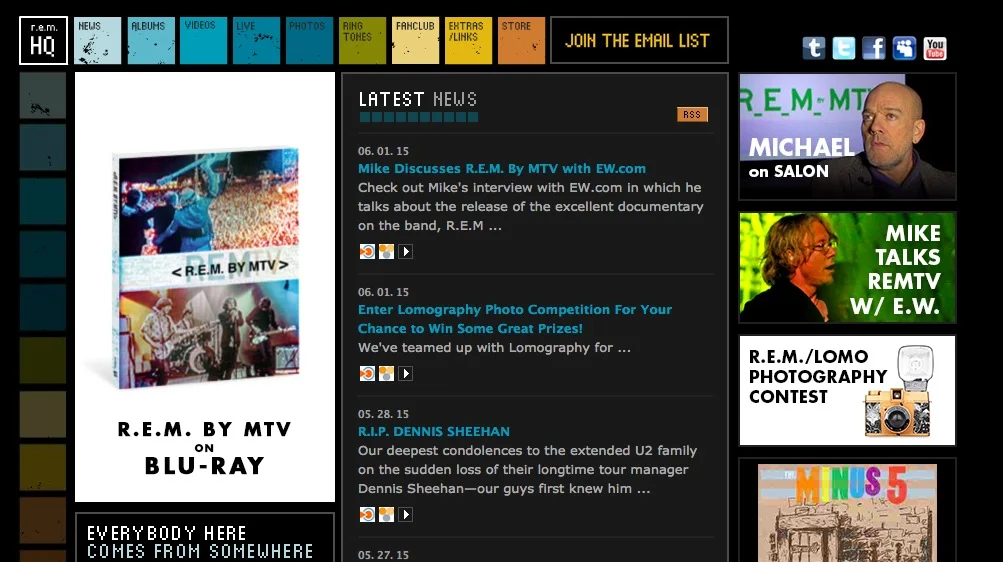Click three-dots share icon under Dennis Sheehan story
The image size is (1003, 562).
click(x=386, y=514)
